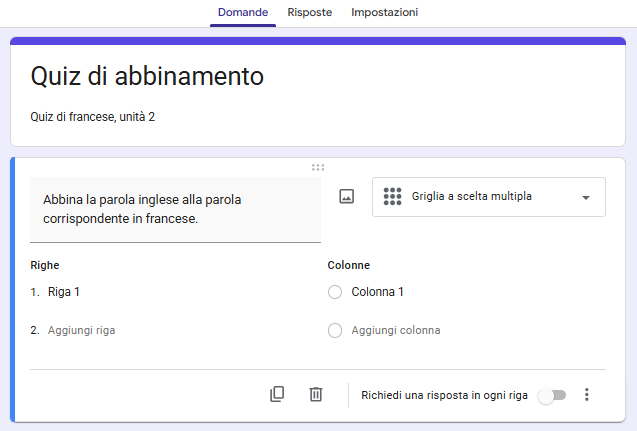Open the Impostazioni tab
637x431 pixels.
coord(384,13)
